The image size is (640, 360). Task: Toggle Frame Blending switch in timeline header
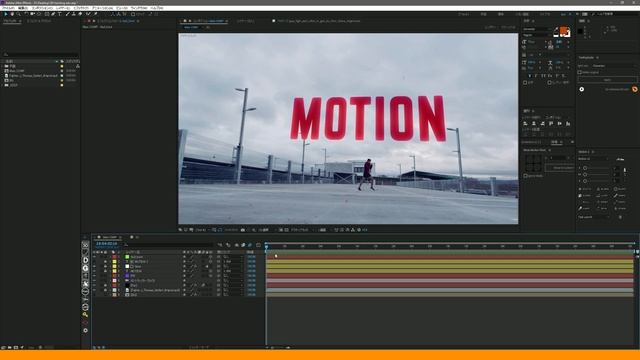243,245
